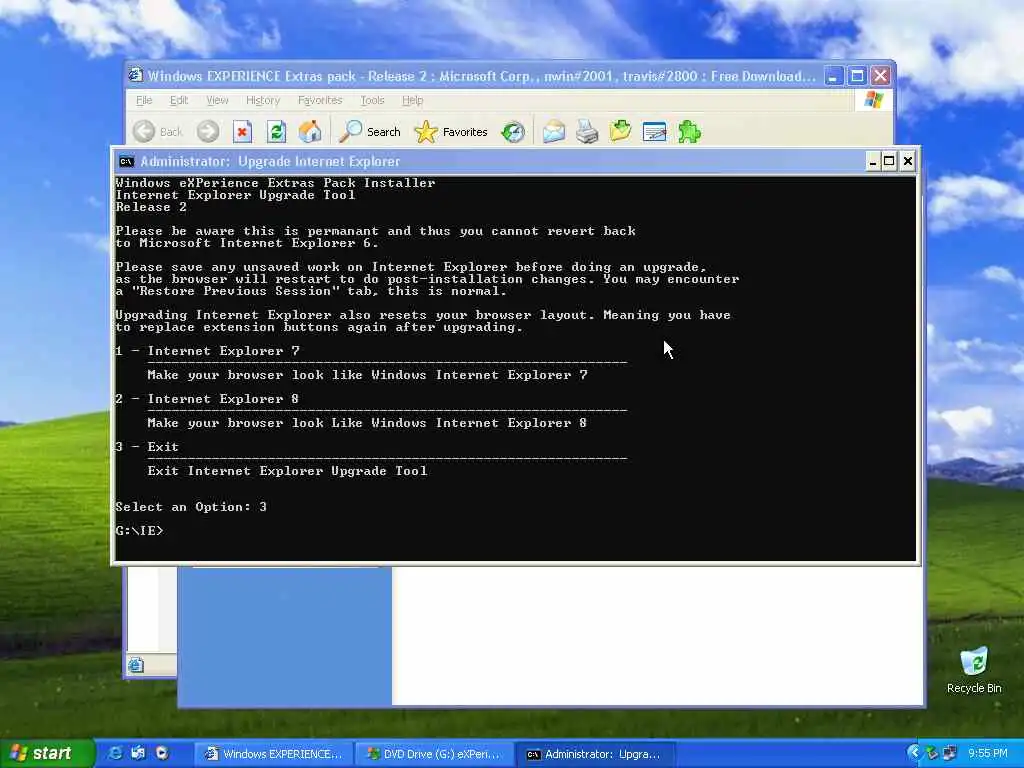Open the green puzzle piece extensions icon

point(690,132)
